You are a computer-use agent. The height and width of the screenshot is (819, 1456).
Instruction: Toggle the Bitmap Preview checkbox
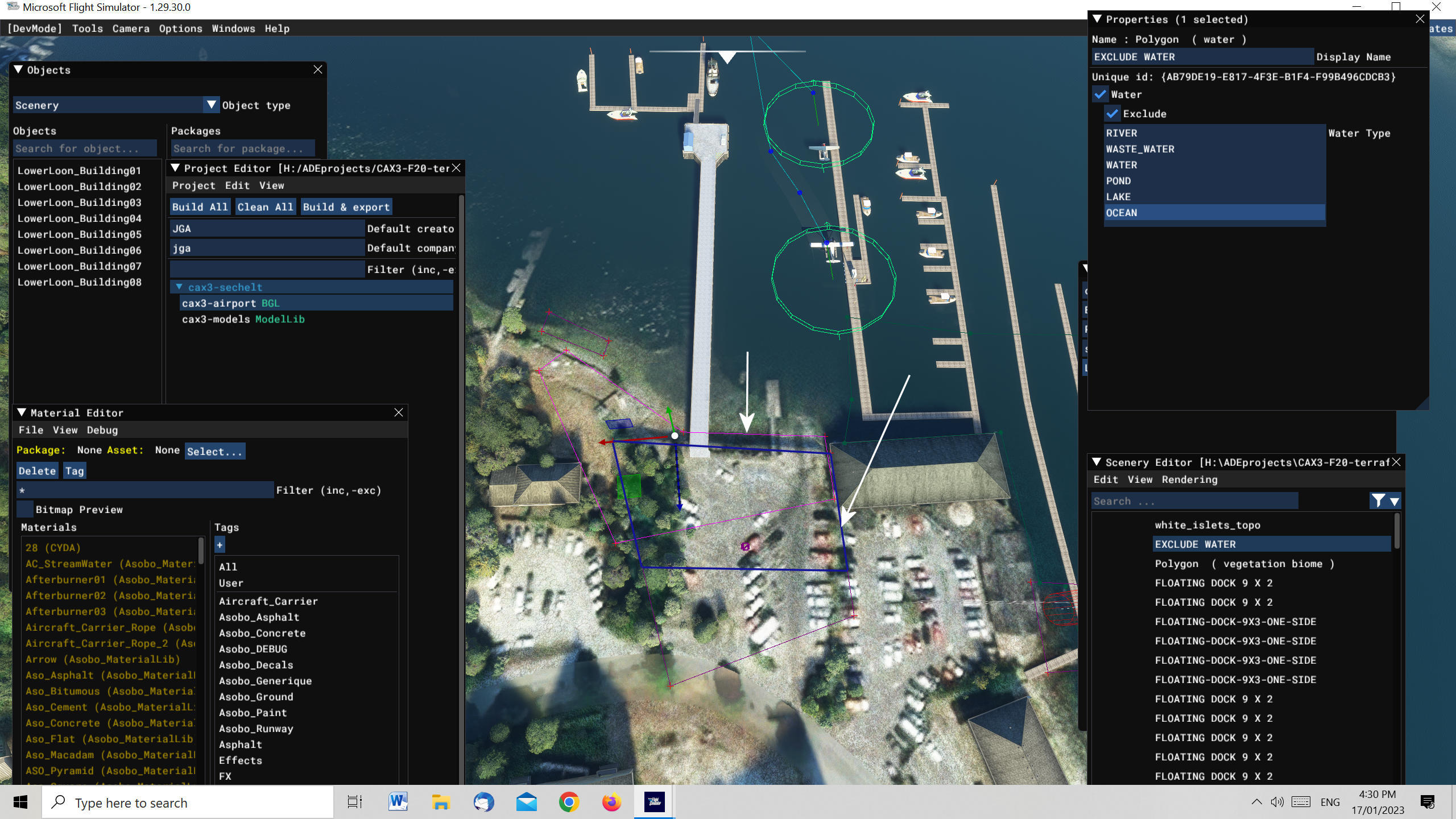[x=24, y=509]
